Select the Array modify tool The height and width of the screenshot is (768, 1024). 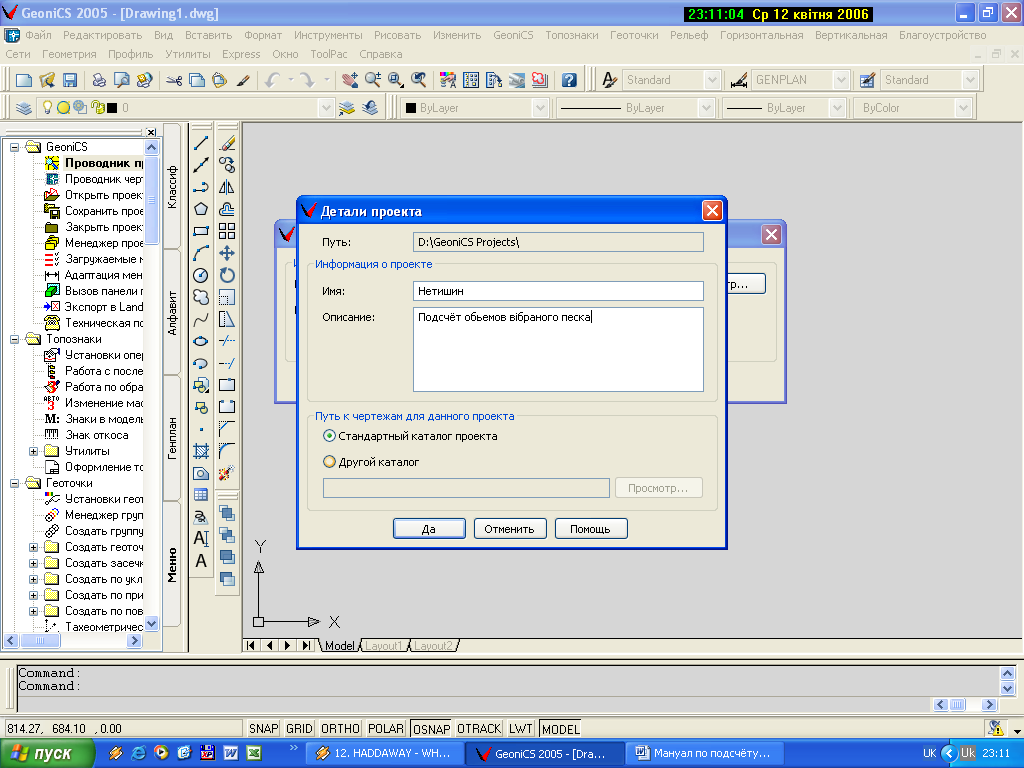pyautogui.click(x=227, y=231)
